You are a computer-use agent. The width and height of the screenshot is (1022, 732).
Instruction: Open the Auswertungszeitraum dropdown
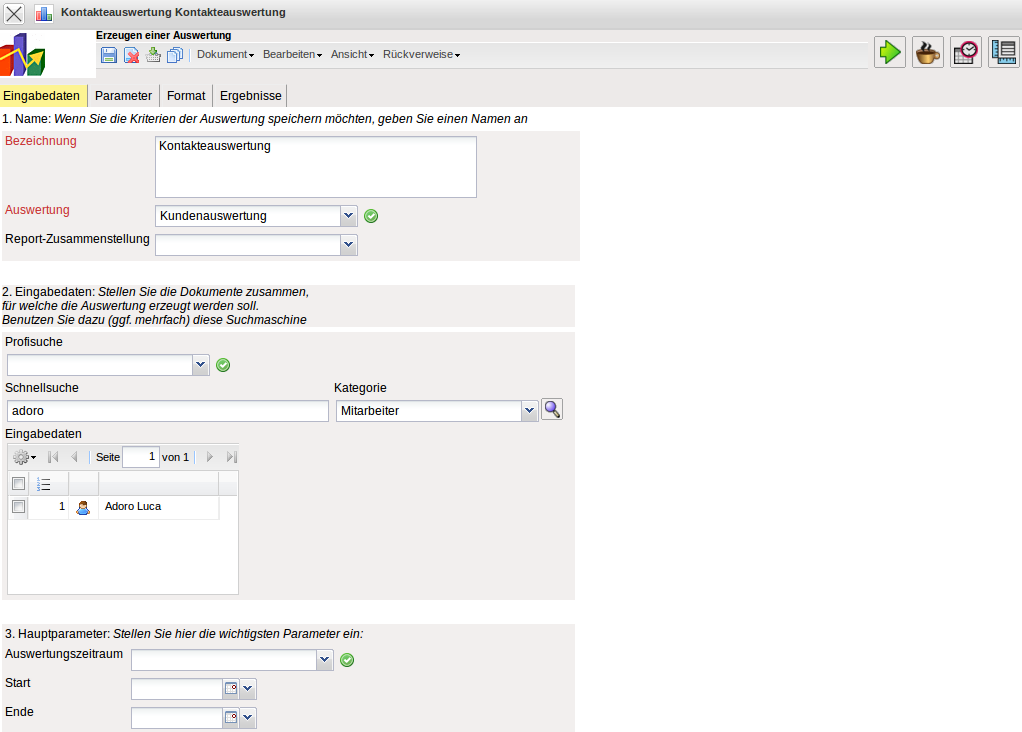click(x=325, y=660)
